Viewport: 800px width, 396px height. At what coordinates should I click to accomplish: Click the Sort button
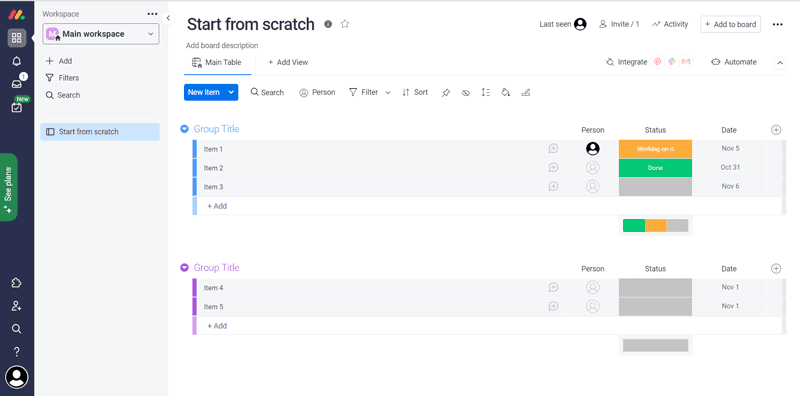415,92
